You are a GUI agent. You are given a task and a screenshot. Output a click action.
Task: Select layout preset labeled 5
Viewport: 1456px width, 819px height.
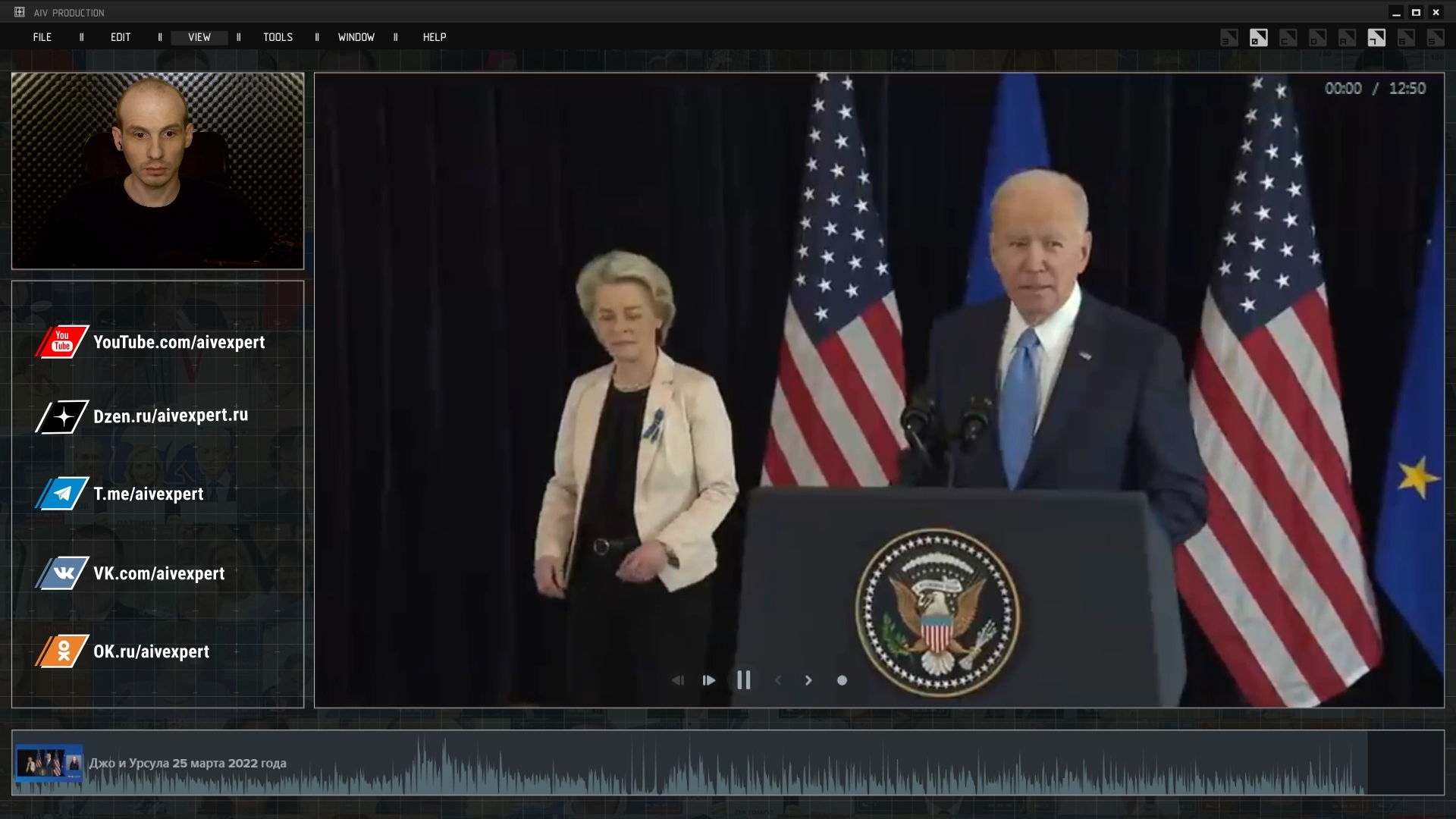point(1436,38)
